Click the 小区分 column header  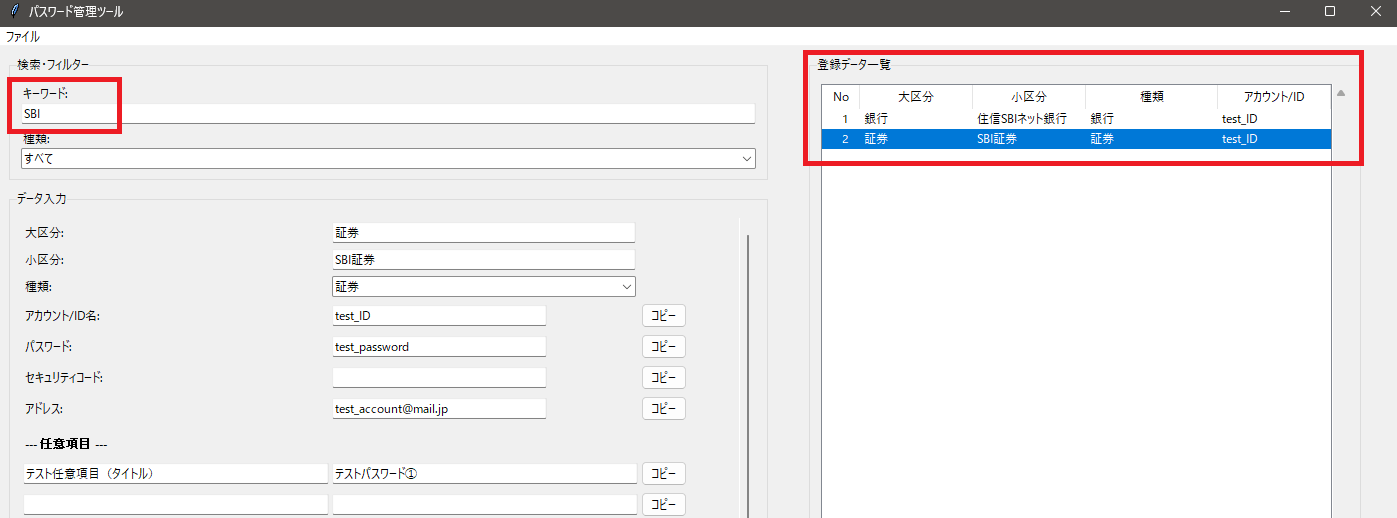(x=1028, y=97)
